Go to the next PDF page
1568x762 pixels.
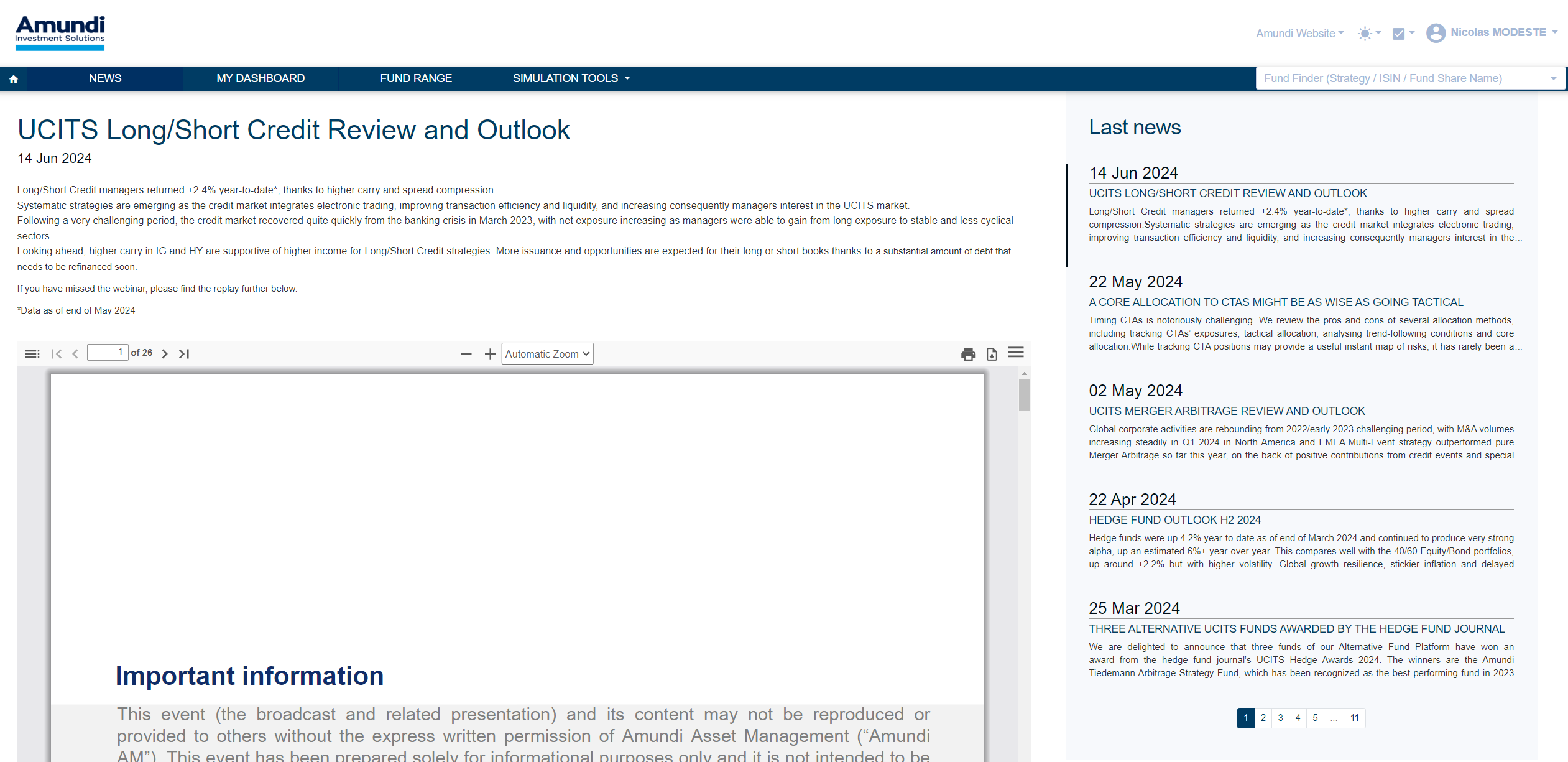165,354
